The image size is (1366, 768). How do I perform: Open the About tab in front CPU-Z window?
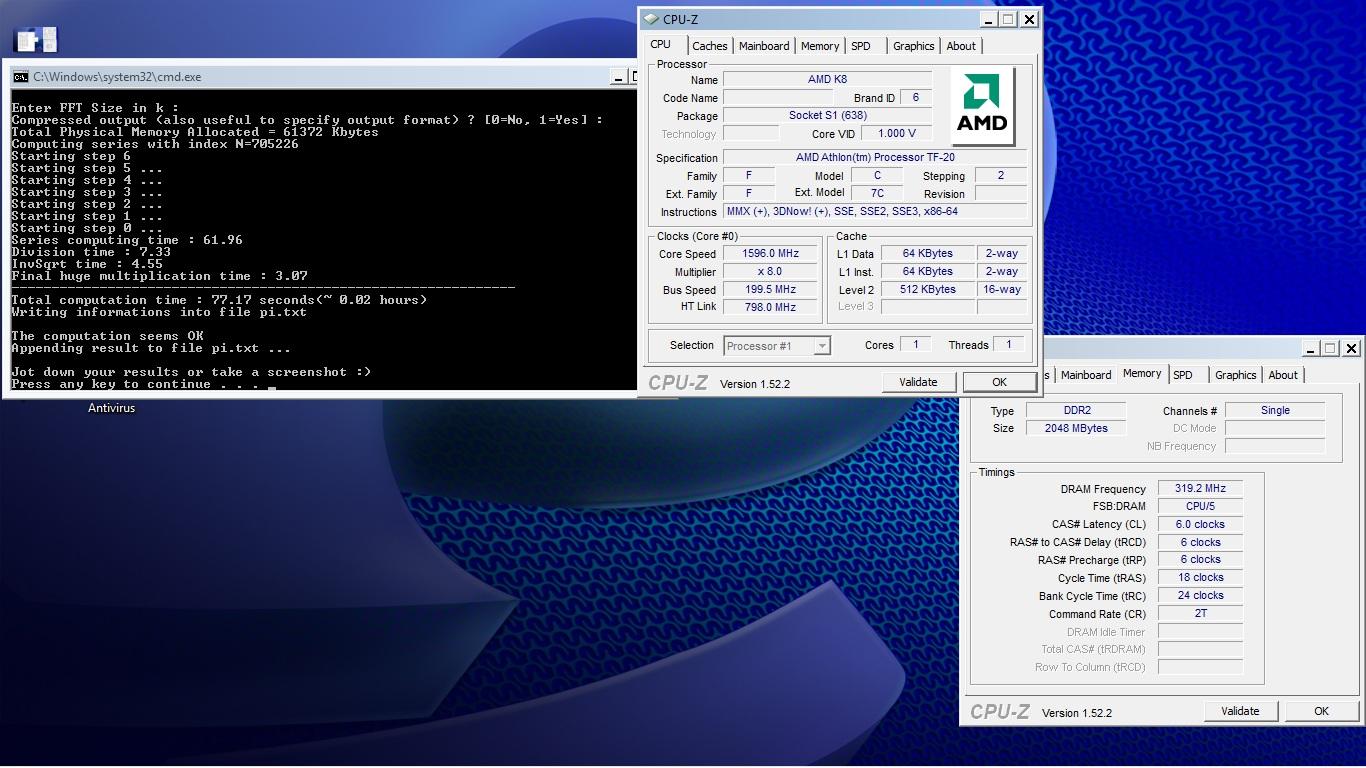[961, 46]
